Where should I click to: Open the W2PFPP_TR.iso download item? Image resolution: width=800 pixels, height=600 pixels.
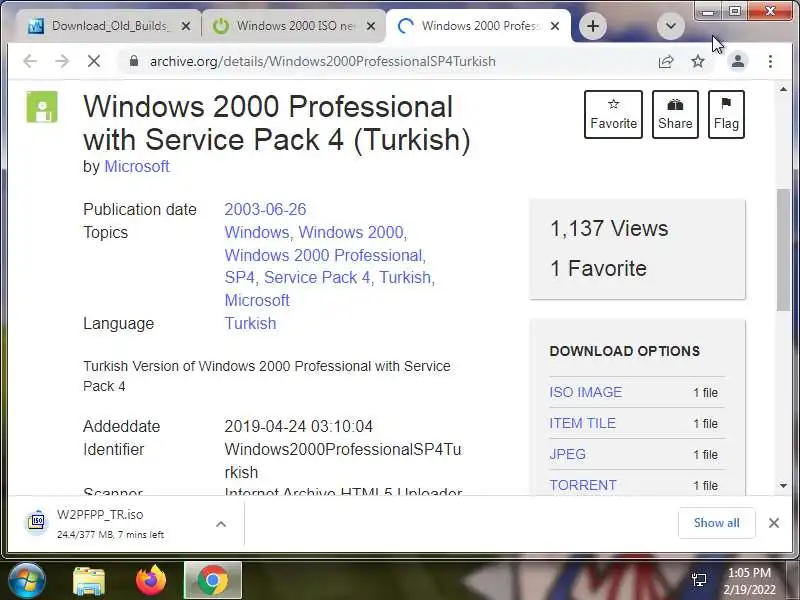tap(110, 523)
